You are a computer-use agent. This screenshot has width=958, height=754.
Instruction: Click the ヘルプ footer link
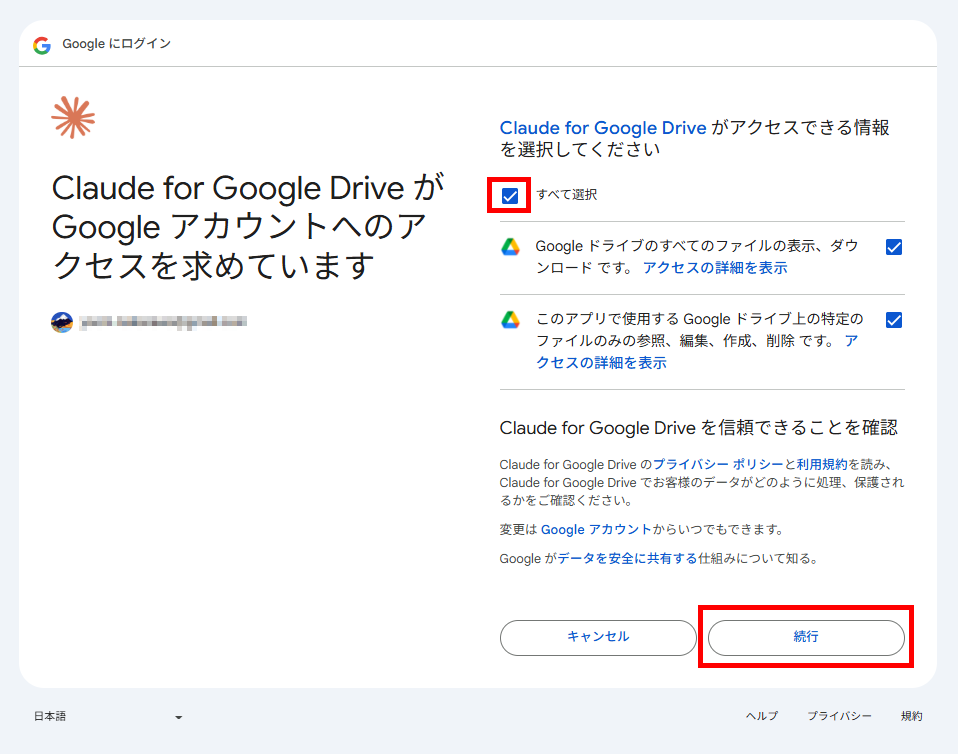pyautogui.click(x=762, y=716)
